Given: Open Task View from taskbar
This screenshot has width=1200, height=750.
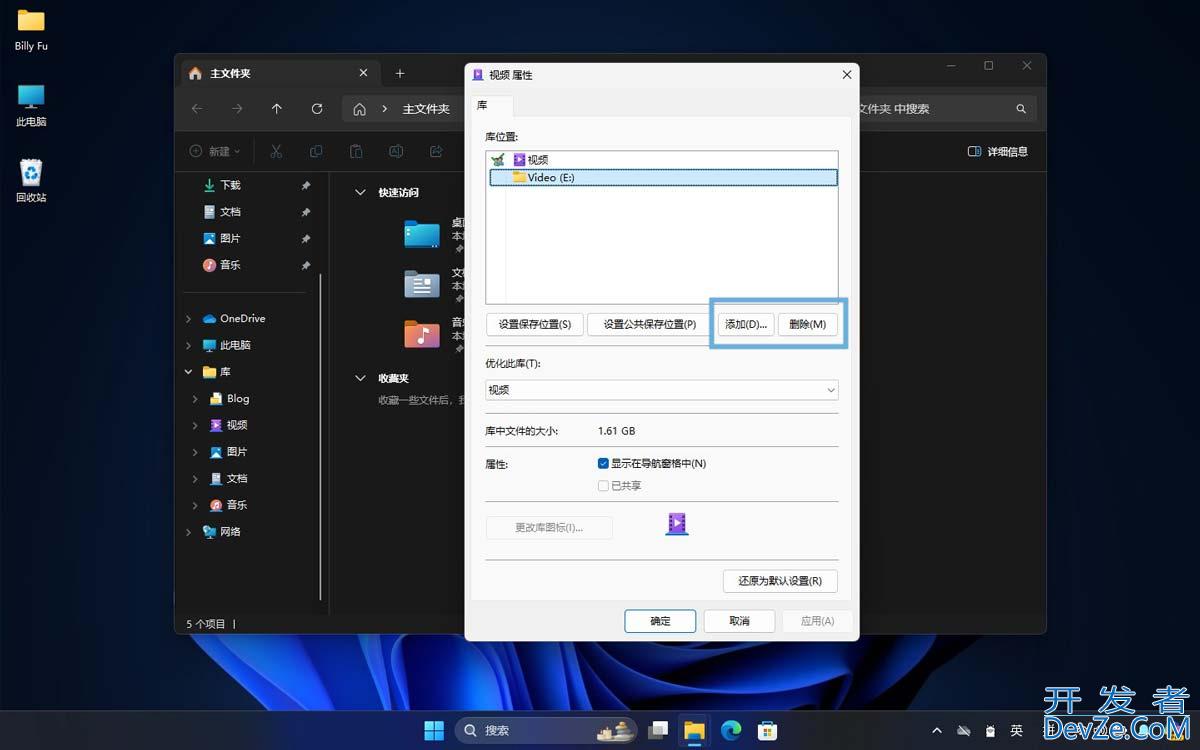Looking at the screenshot, I should pos(658,730).
